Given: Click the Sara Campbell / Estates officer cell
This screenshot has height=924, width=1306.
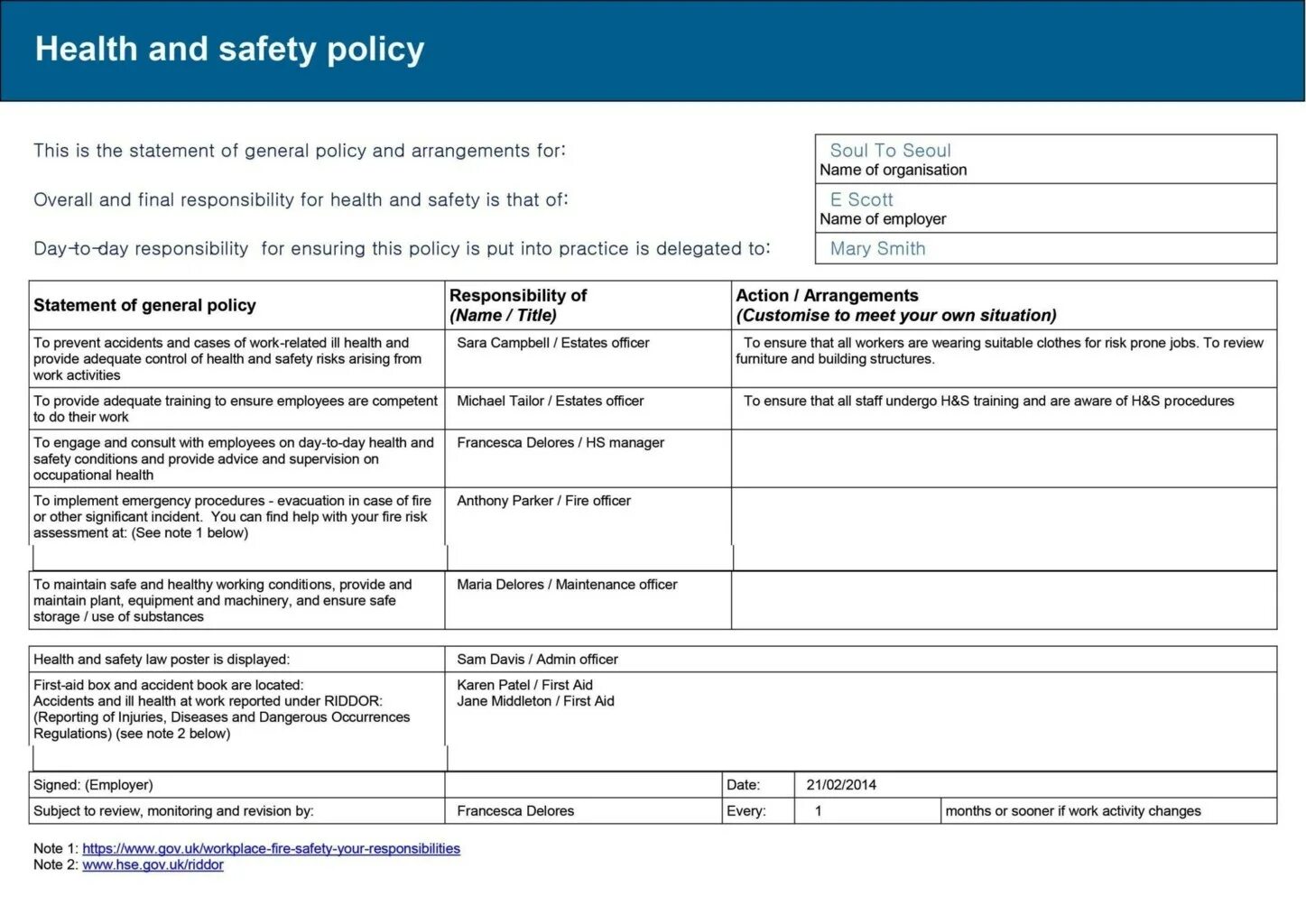Looking at the screenshot, I should [x=588, y=358].
